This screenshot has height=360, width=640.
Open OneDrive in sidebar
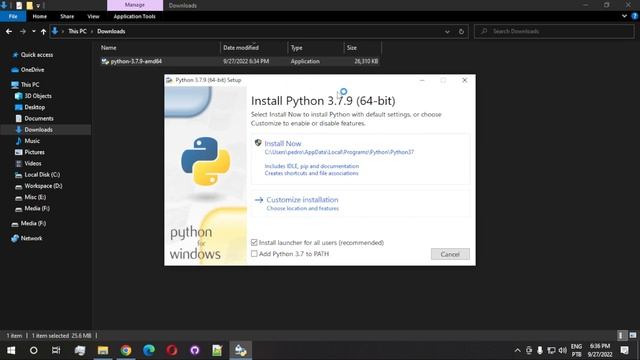[x=32, y=70]
